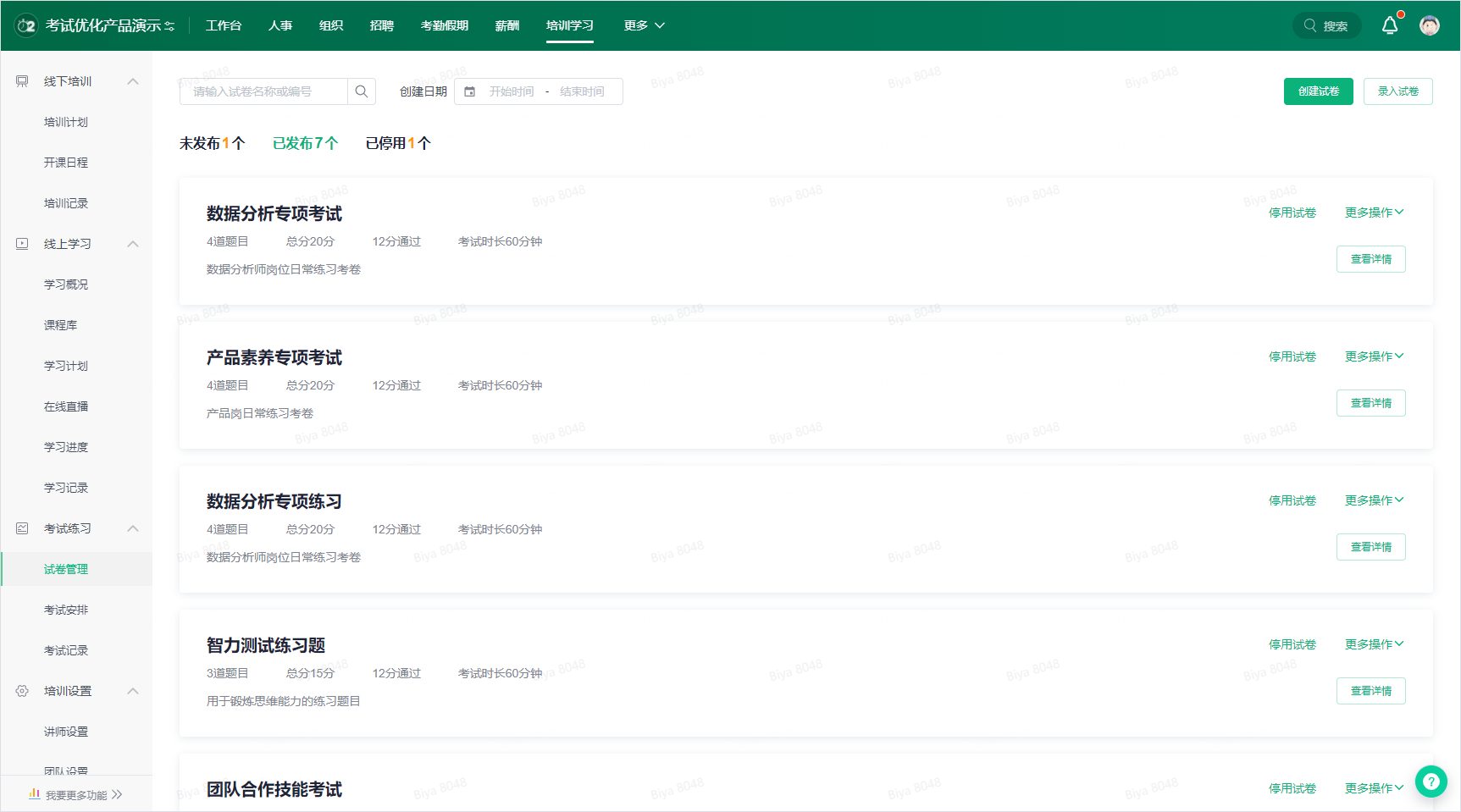Go to 人事 in top navigation
The width and height of the screenshot is (1461, 812).
[x=280, y=25]
